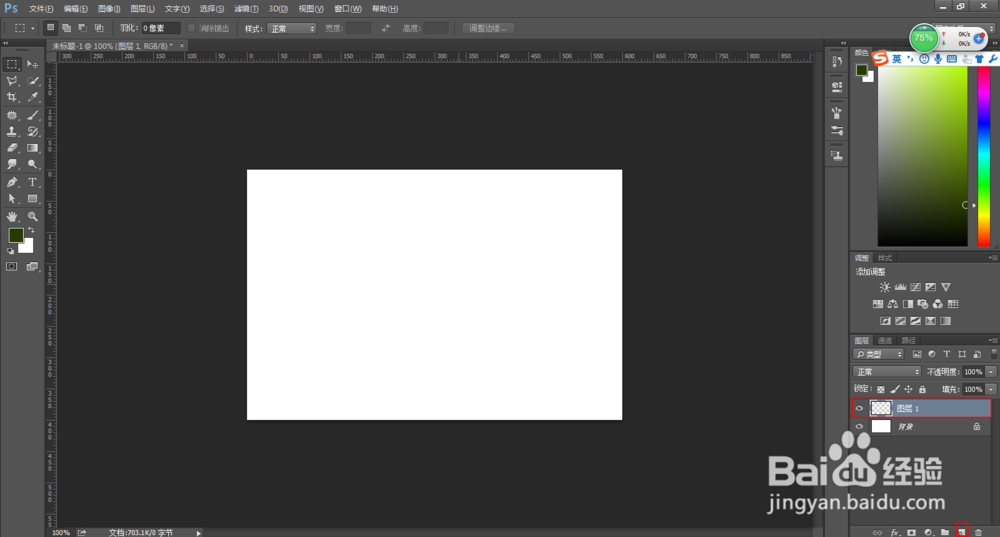Open the 文件(F) menu

pos(41,9)
